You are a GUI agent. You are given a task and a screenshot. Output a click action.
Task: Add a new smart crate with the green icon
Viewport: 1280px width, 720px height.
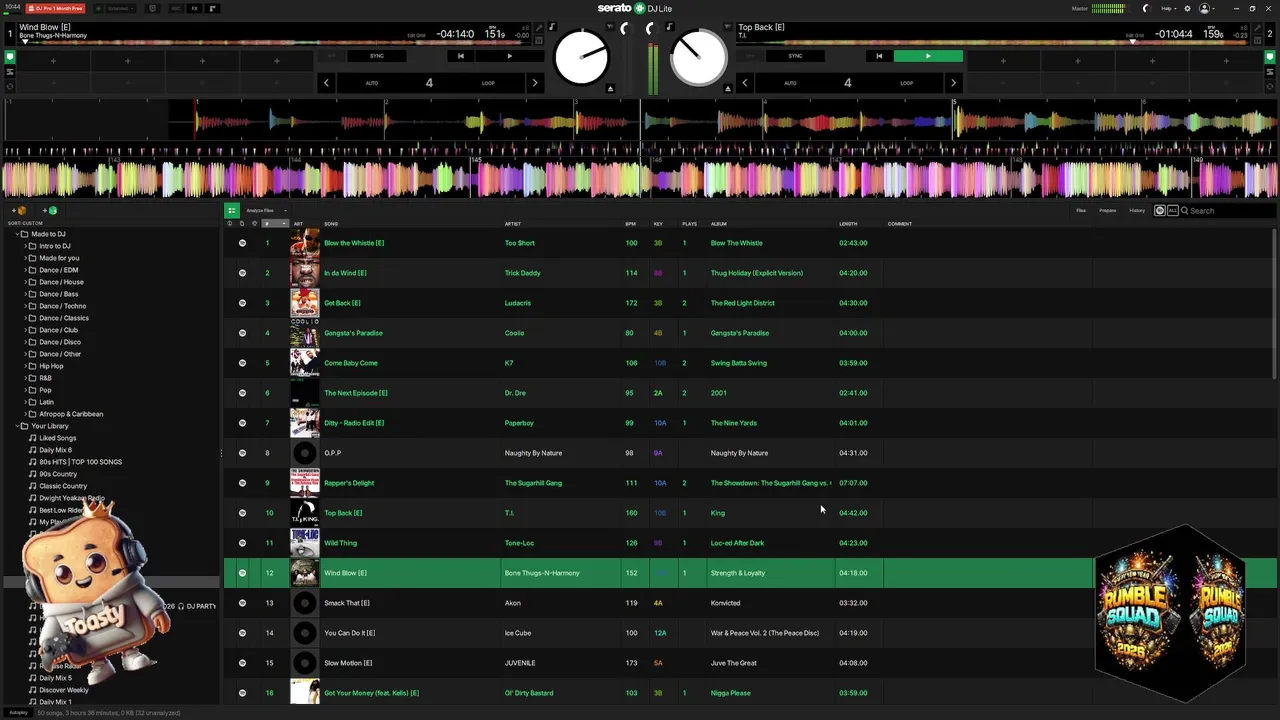(50, 210)
